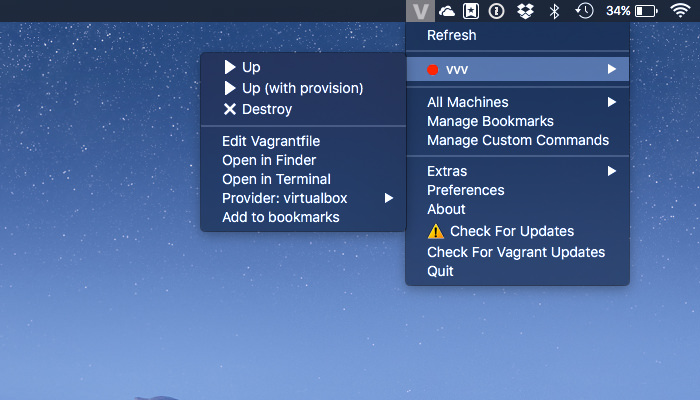
Task: Open All Machines menu item
Action: click(x=518, y=102)
